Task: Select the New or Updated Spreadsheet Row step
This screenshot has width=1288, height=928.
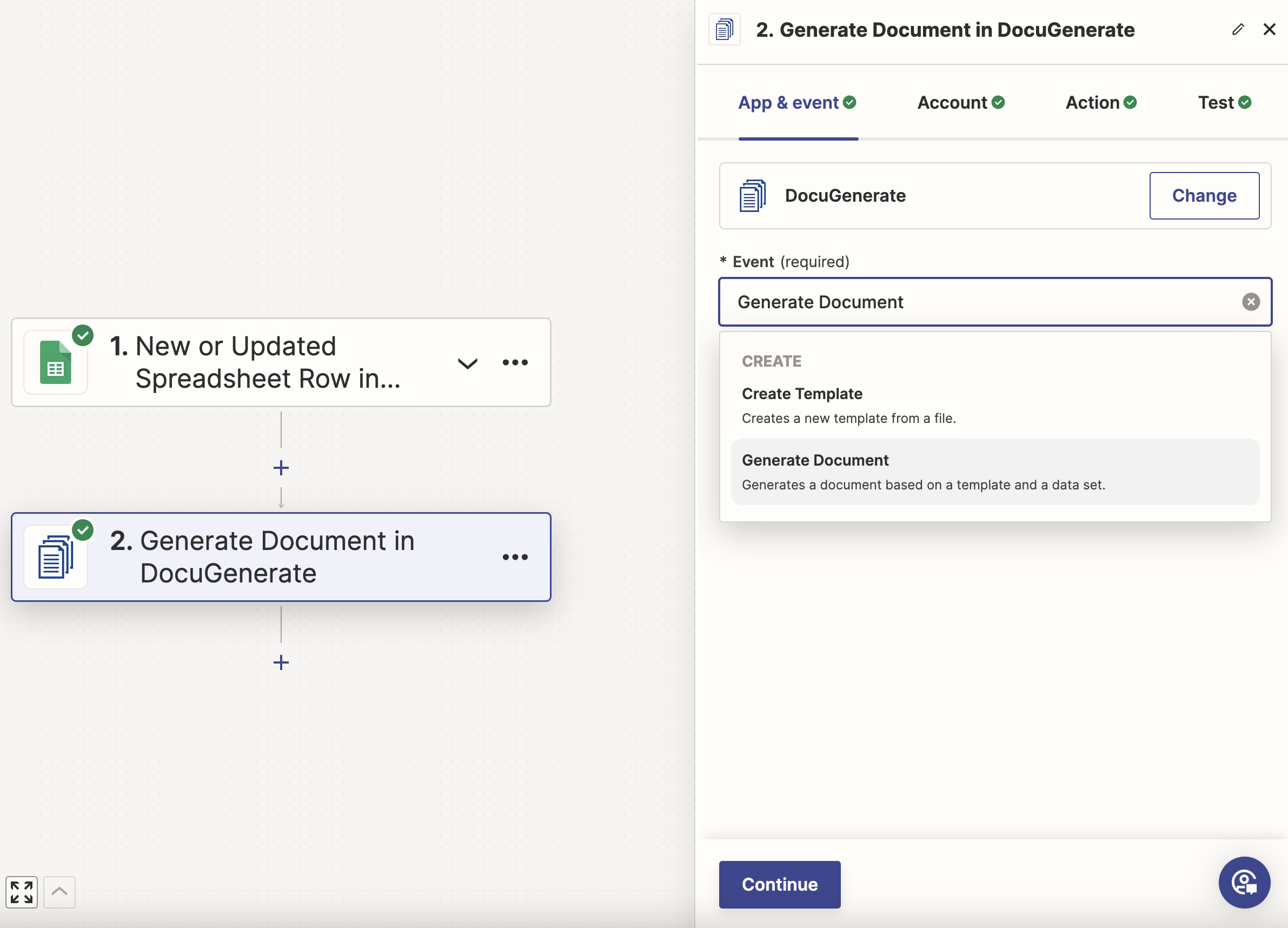Action: coord(281,362)
